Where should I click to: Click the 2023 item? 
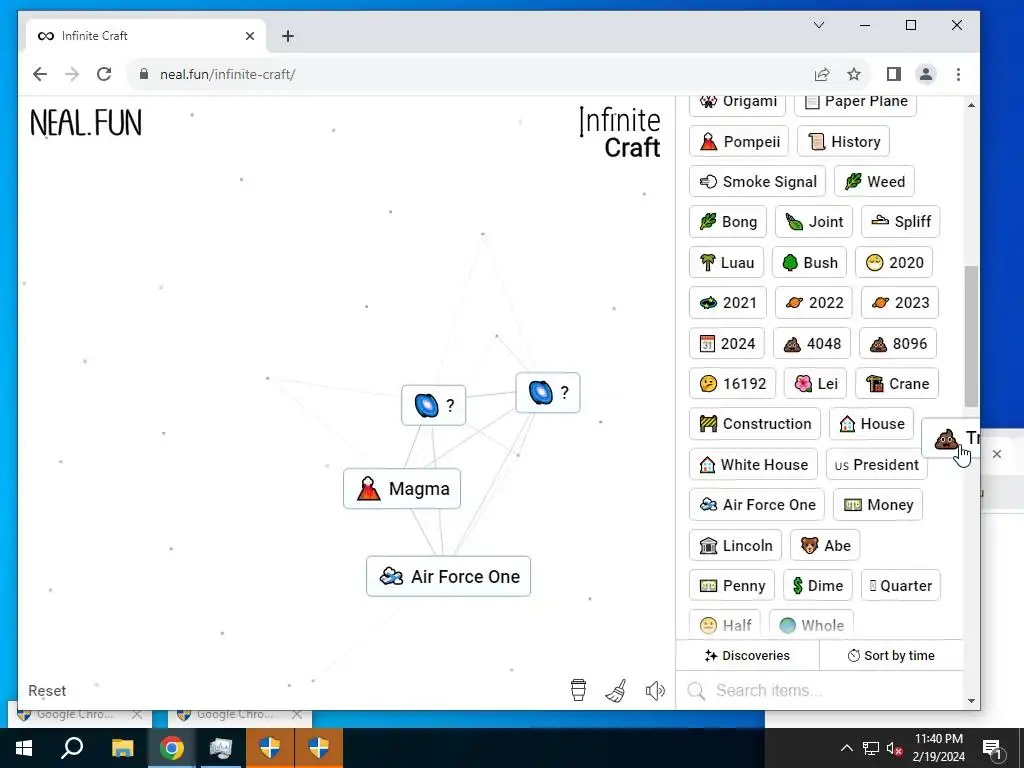(899, 302)
